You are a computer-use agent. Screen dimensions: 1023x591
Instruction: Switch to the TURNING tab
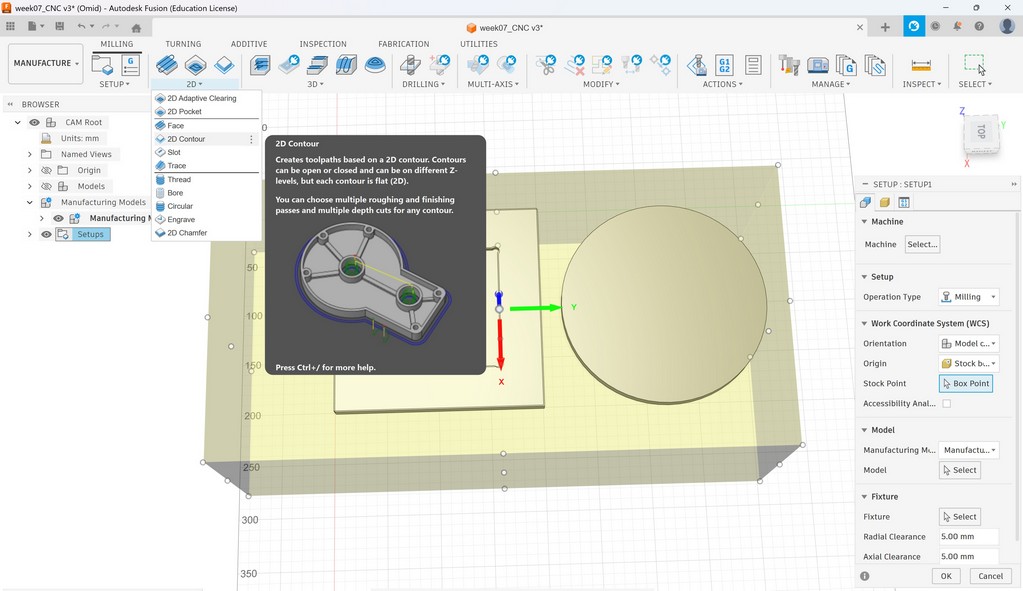(x=183, y=44)
